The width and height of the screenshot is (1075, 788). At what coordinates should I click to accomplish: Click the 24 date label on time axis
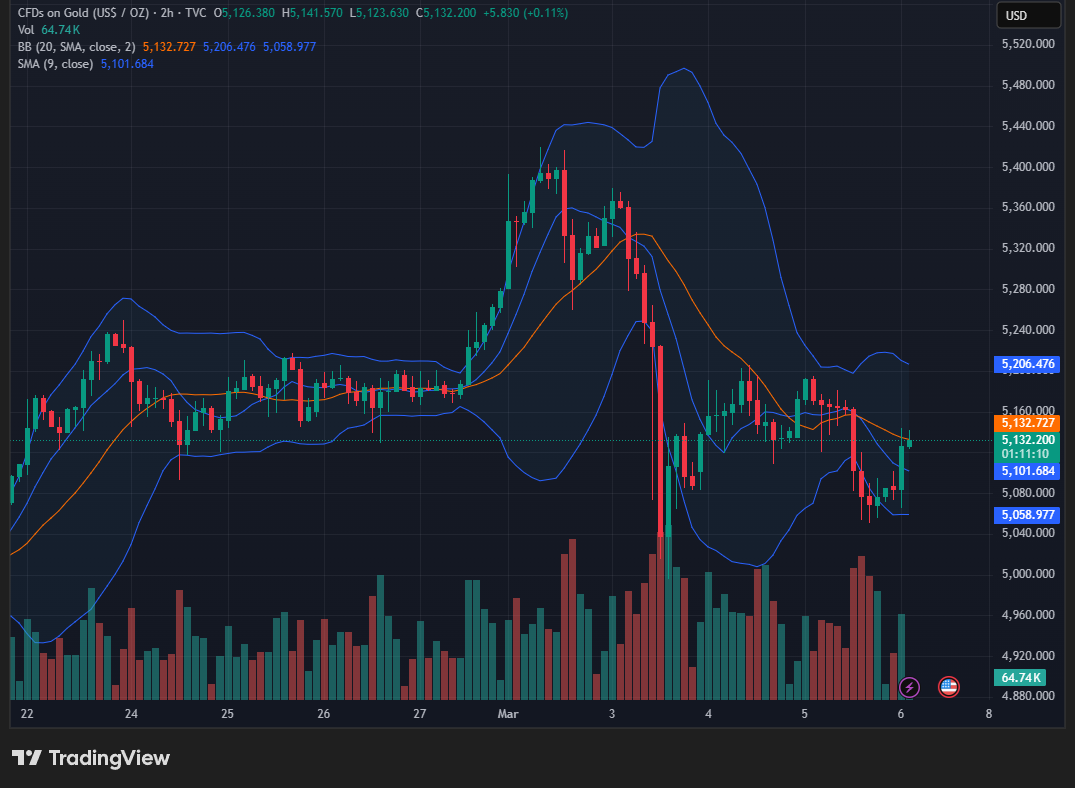131,714
